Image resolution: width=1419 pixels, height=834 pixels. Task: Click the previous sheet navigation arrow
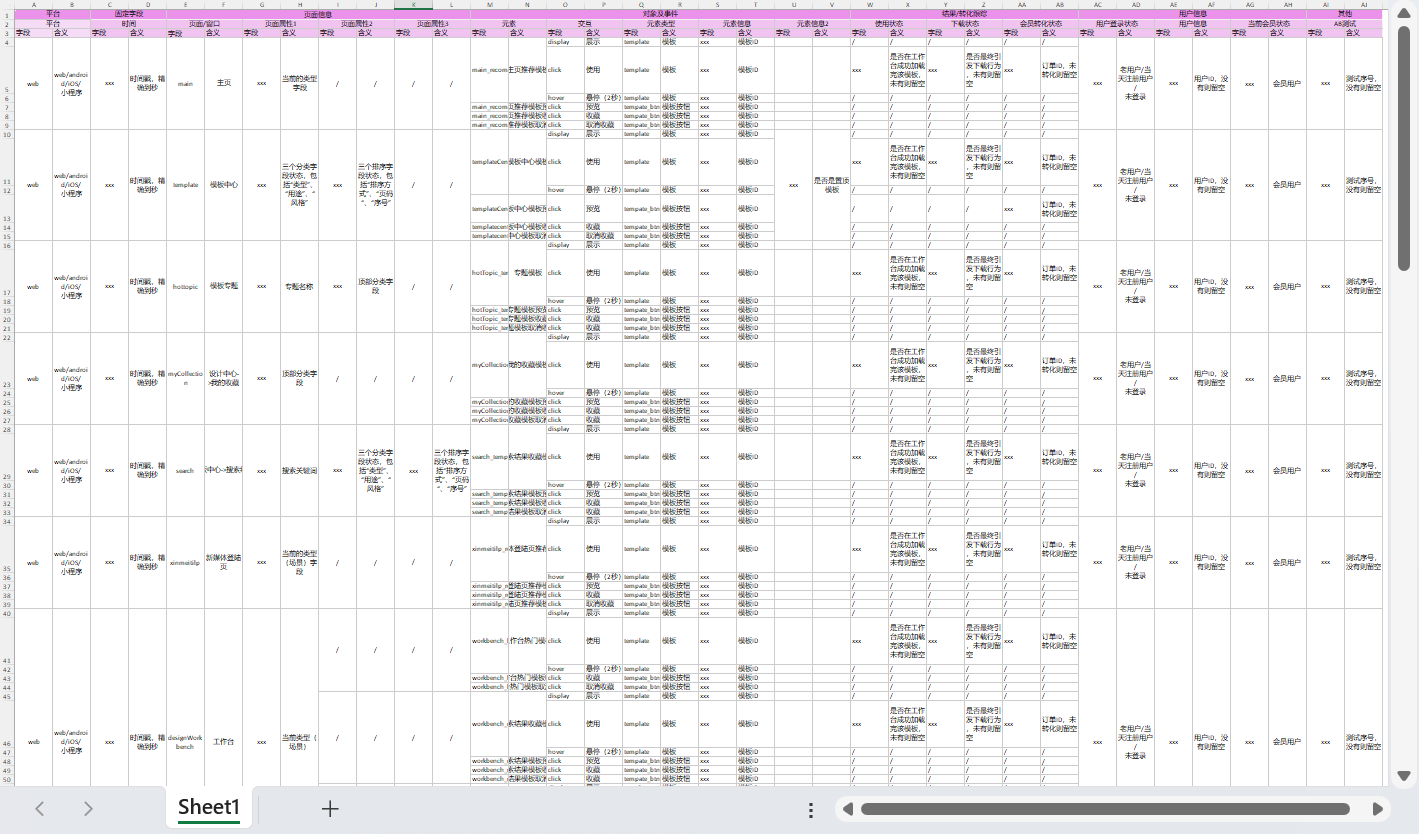pos(40,809)
